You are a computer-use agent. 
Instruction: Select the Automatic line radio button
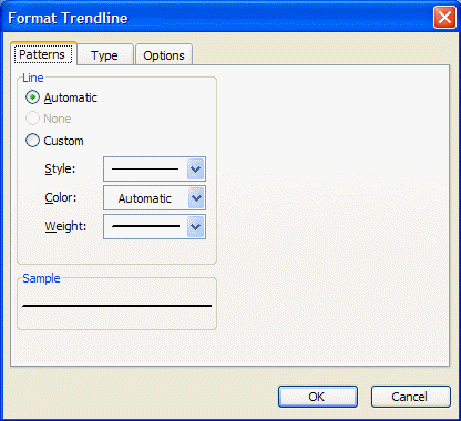(32, 98)
